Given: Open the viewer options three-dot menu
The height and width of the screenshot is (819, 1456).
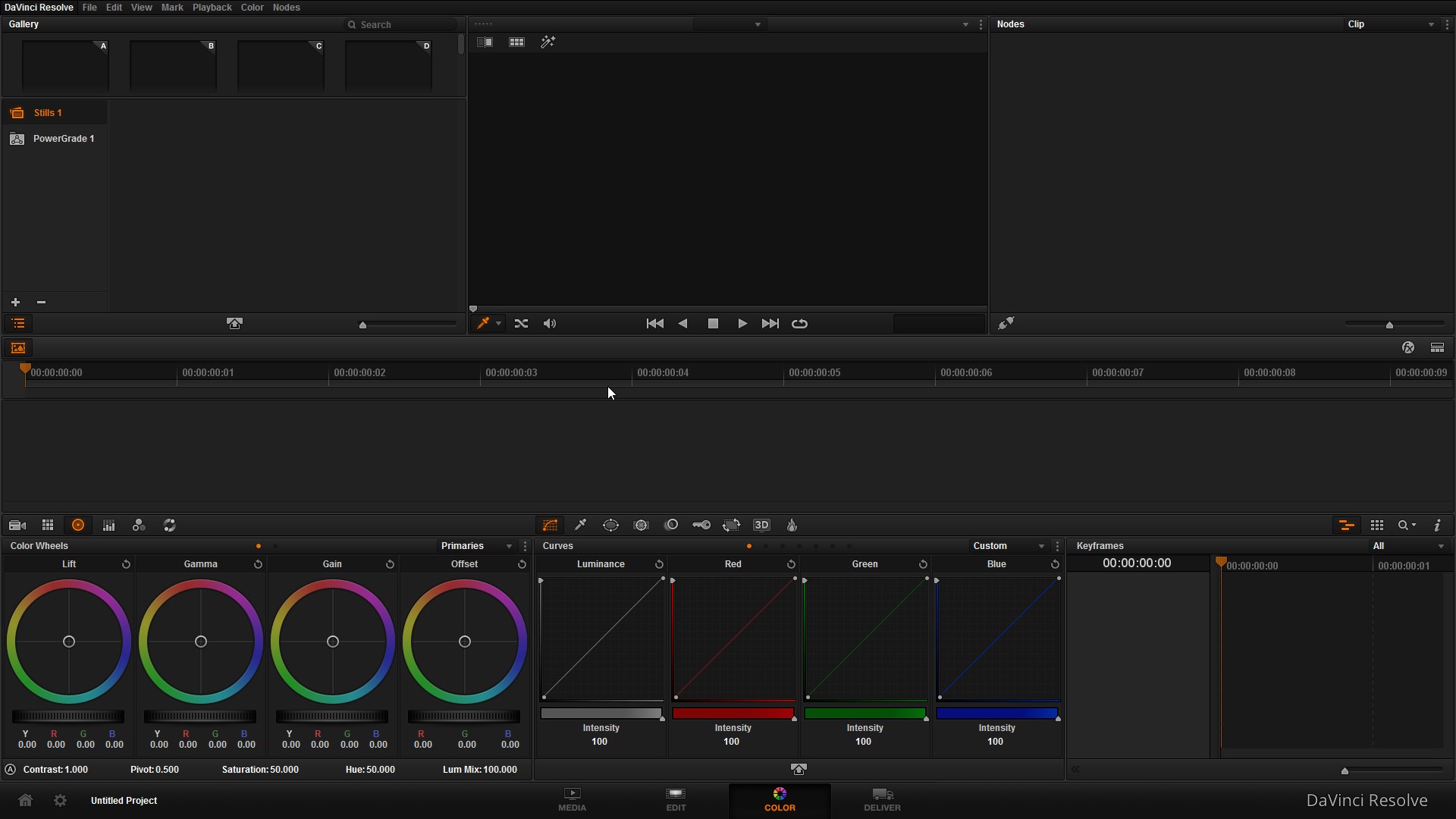Looking at the screenshot, I should pos(981,24).
